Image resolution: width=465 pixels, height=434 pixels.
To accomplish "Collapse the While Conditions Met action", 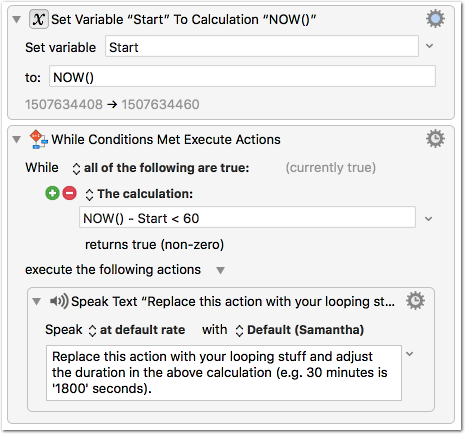I will [17, 139].
